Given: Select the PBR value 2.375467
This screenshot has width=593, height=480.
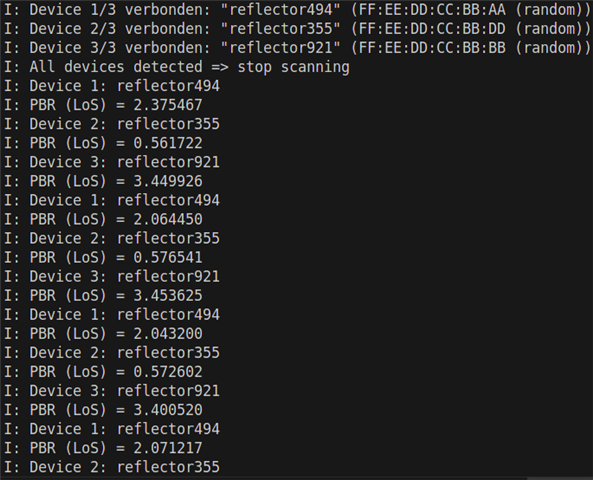Looking at the screenshot, I should (x=168, y=105).
